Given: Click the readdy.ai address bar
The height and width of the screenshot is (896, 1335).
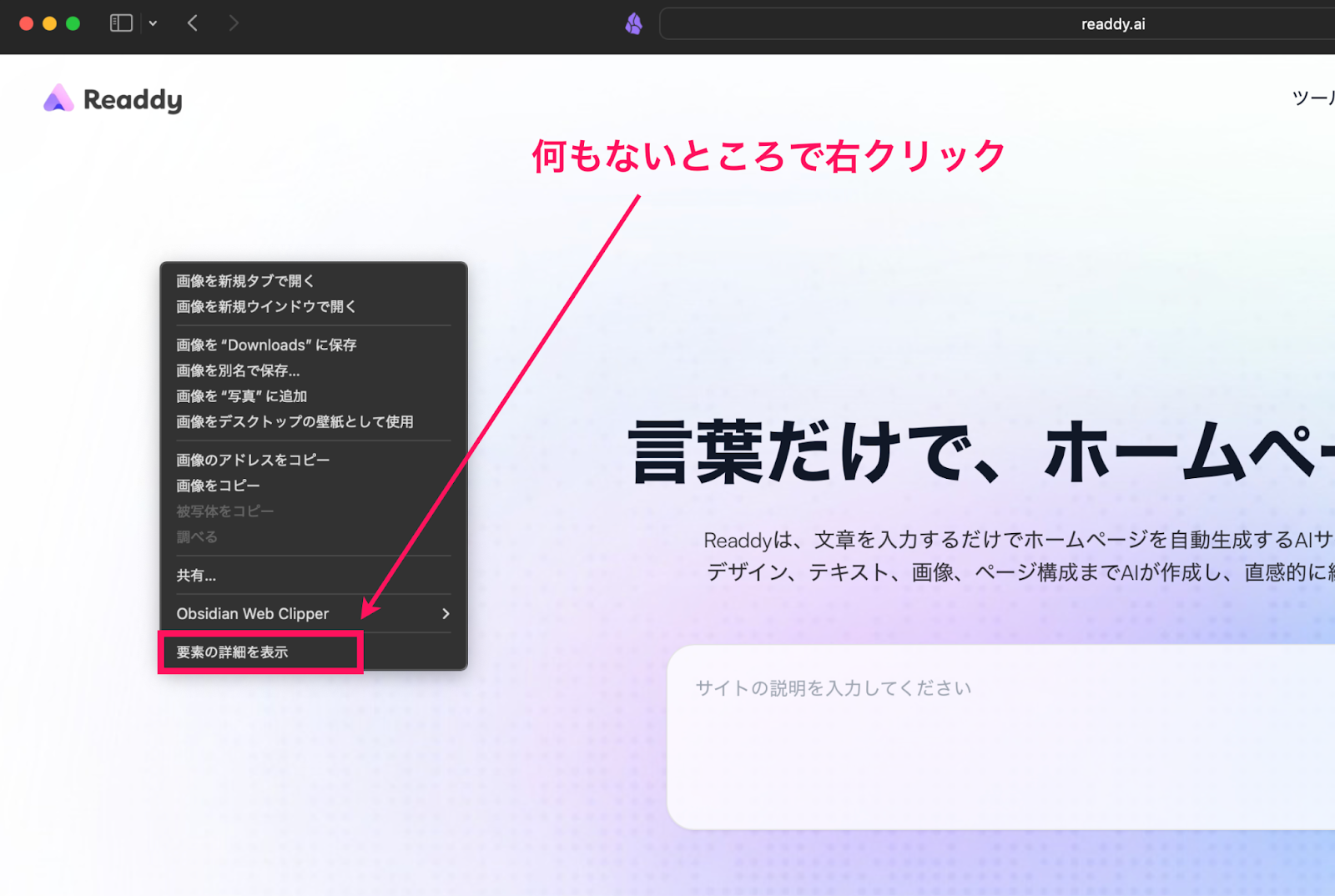Looking at the screenshot, I should pos(1113,23).
